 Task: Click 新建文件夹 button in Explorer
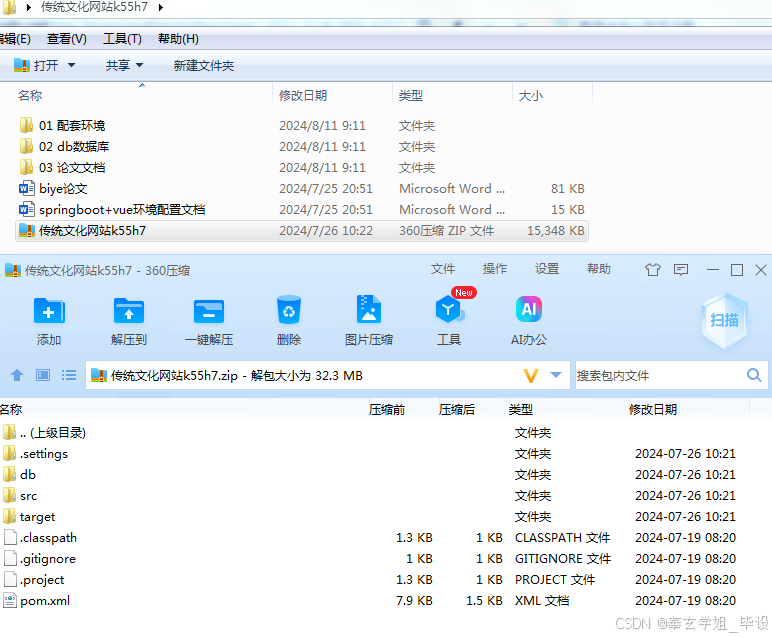click(x=203, y=65)
